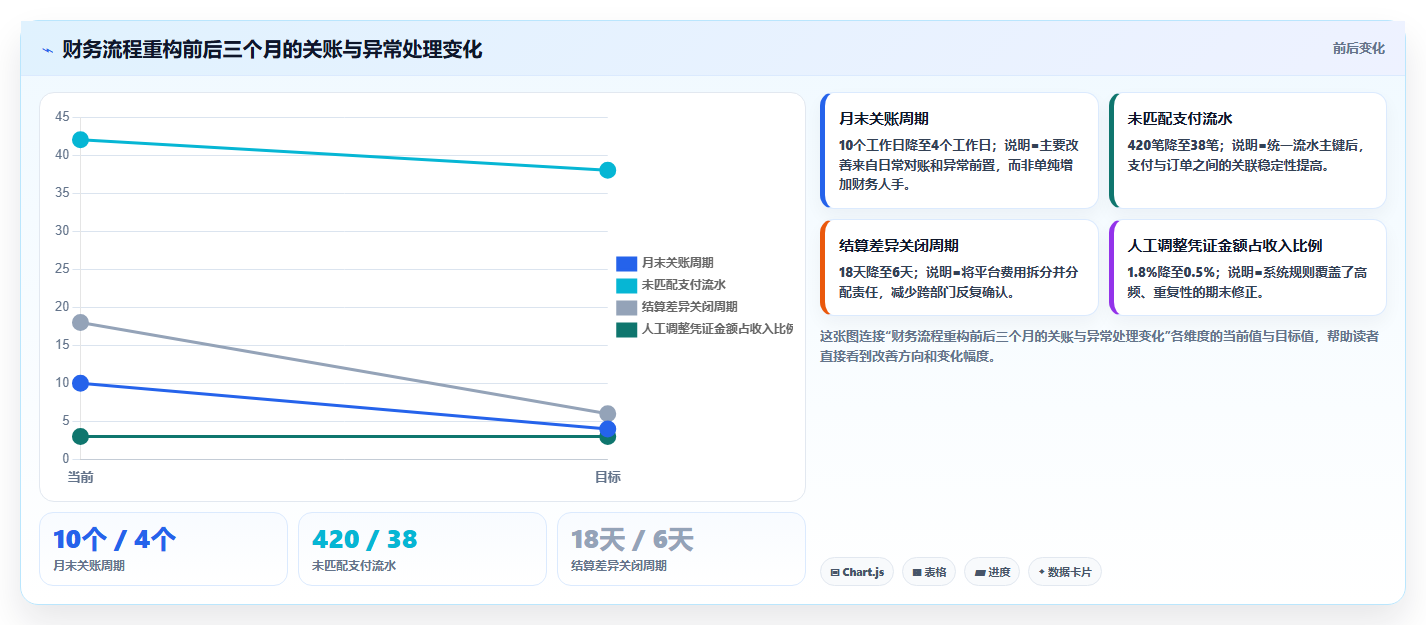This screenshot has height=625, width=1426.
Task: Open the 月末关账周期 info card
Action: [959, 151]
